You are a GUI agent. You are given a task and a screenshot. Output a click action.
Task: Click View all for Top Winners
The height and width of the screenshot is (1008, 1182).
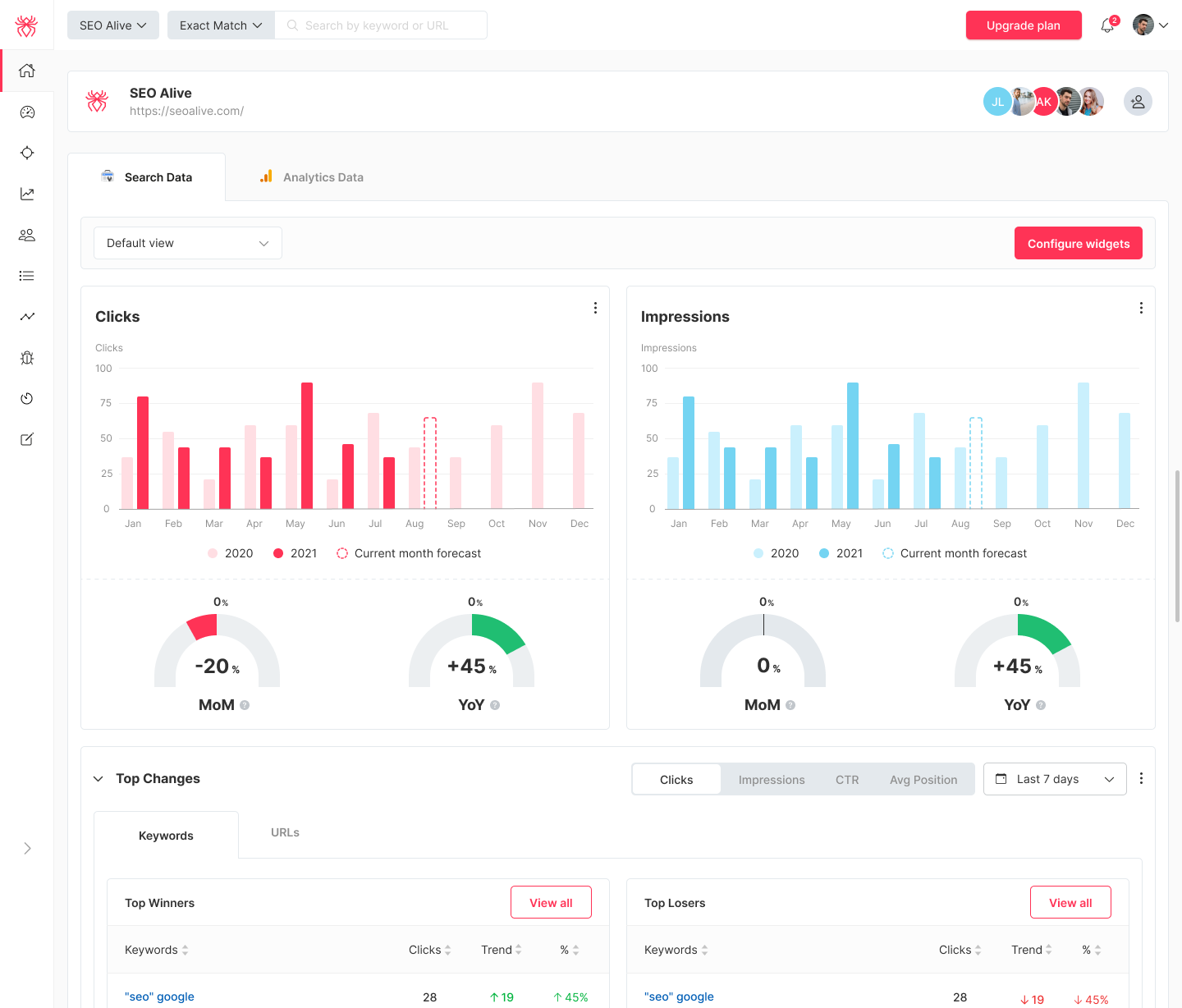551,903
